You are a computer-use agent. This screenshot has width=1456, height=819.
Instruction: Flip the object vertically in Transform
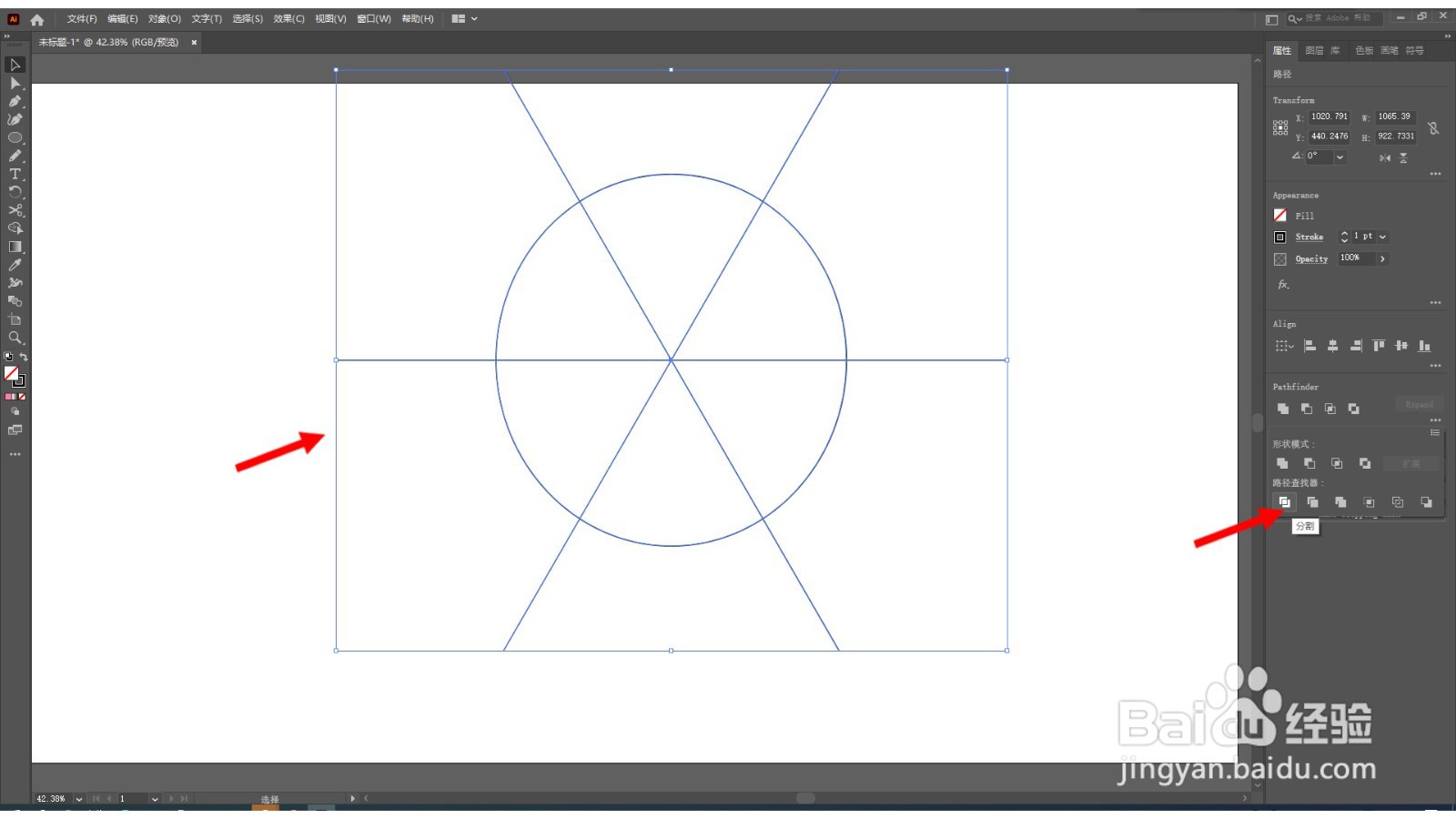pos(1403,157)
